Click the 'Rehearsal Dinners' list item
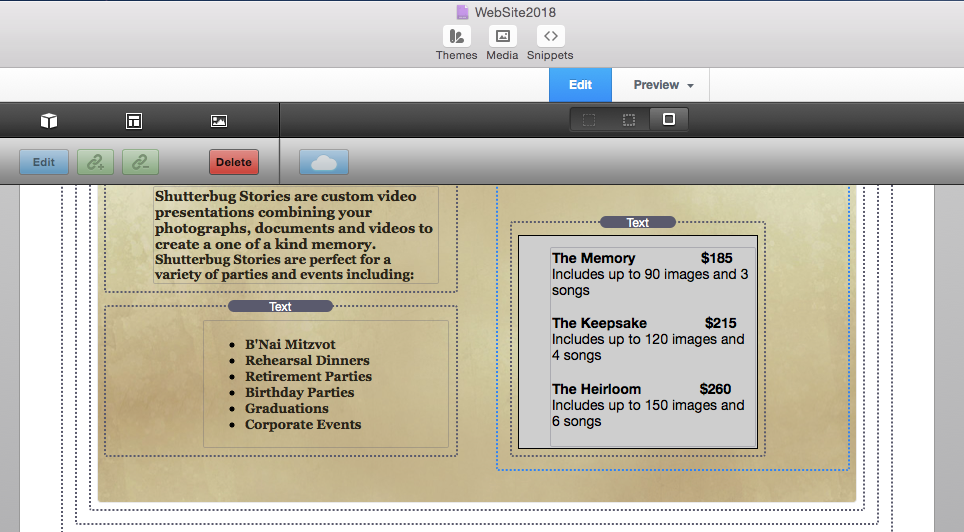964x532 pixels. point(307,360)
